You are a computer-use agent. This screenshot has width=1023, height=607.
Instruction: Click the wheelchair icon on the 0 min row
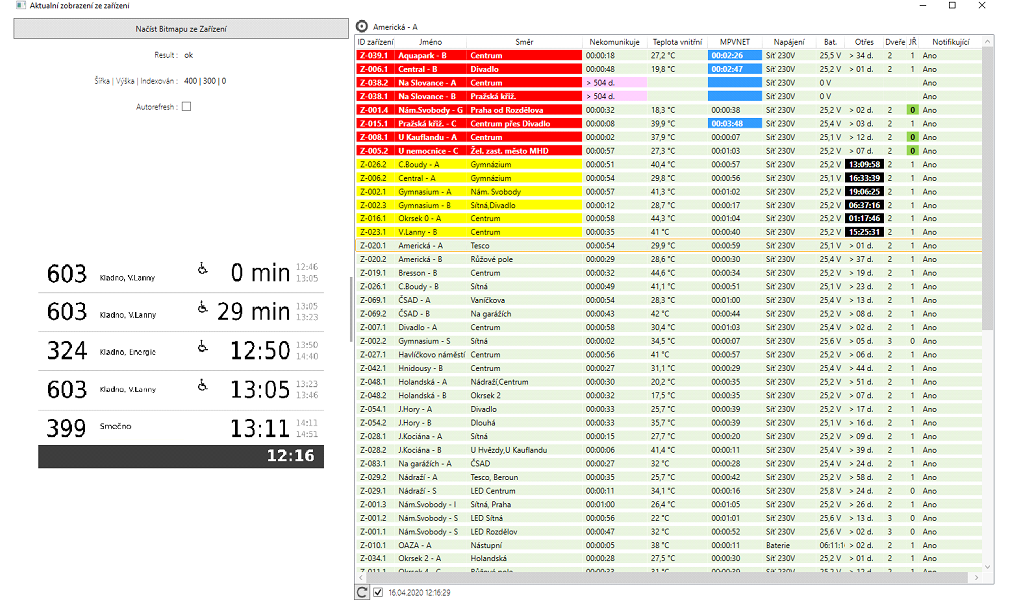pyautogui.click(x=203, y=268)
